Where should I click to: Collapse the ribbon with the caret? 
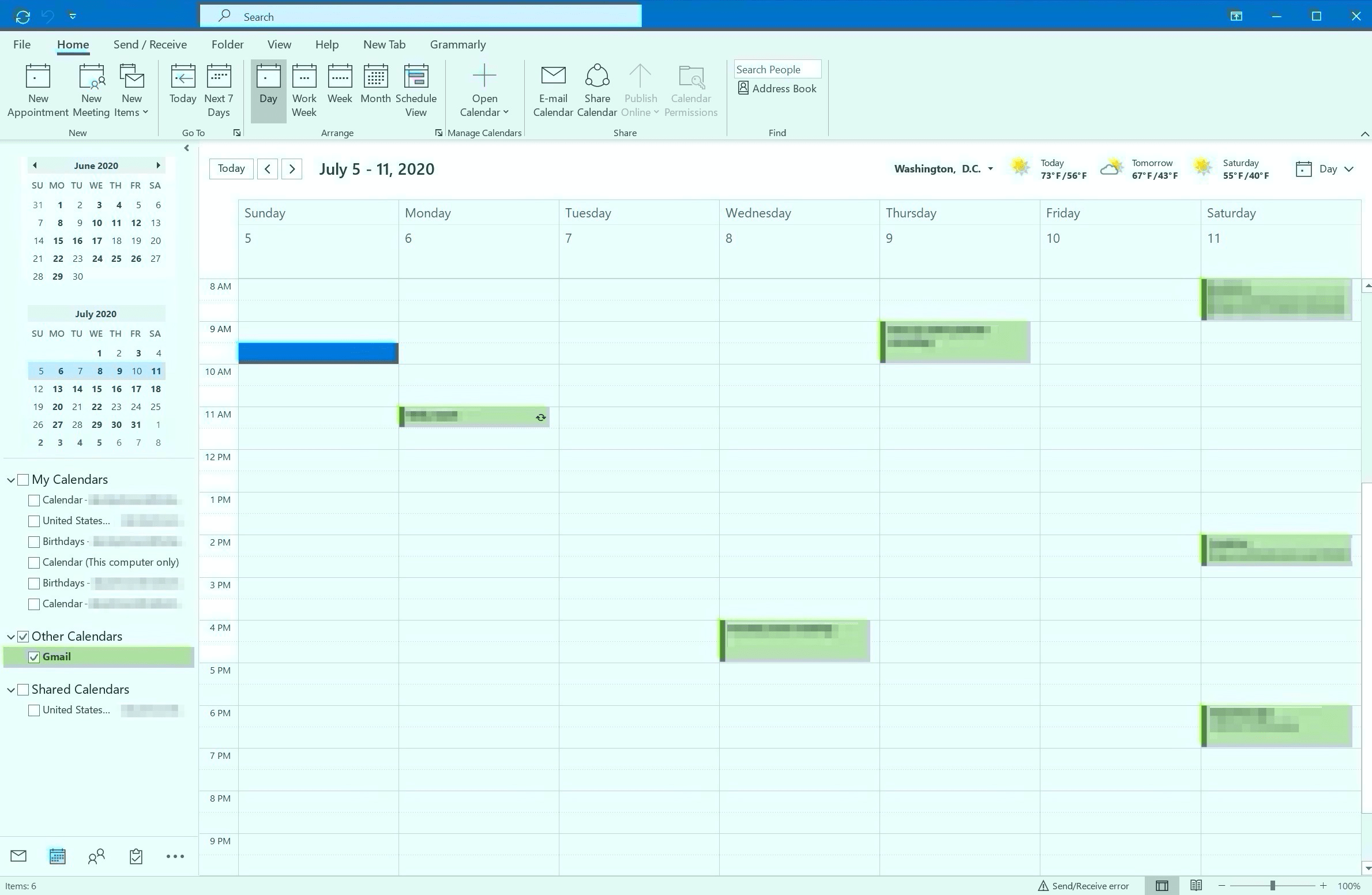1364,134
